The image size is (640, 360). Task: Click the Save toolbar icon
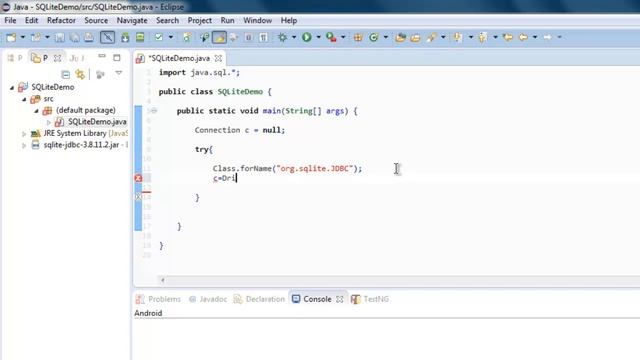click(x=60, y=38)
